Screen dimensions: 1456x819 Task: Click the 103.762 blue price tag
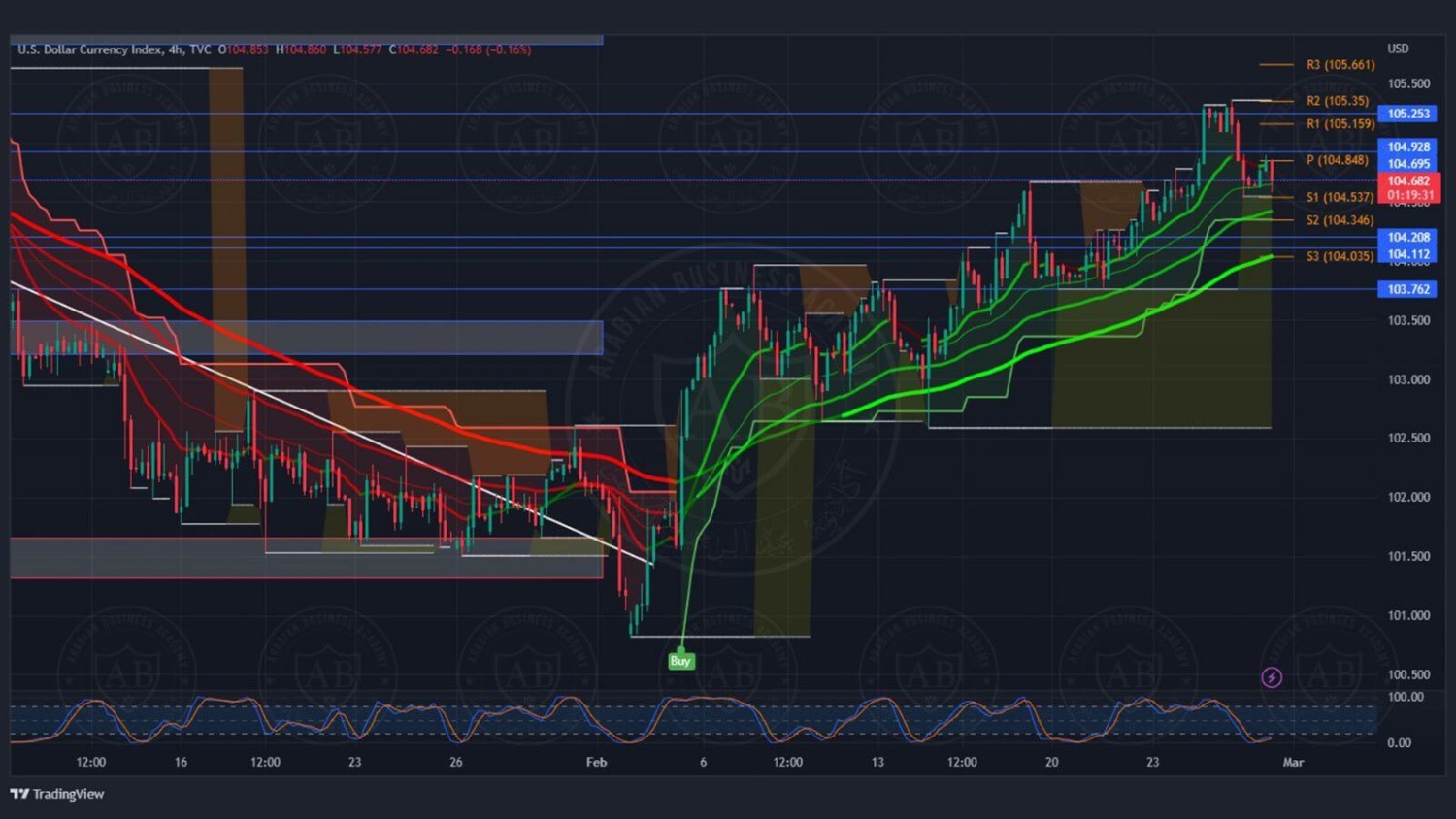[1407, 289]
